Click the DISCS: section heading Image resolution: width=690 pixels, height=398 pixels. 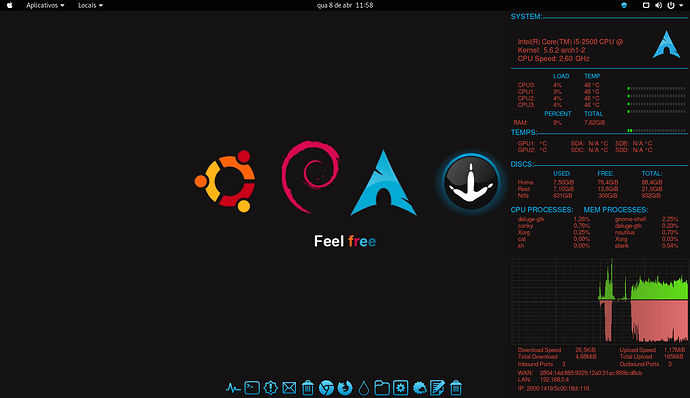tap(522, 164)
